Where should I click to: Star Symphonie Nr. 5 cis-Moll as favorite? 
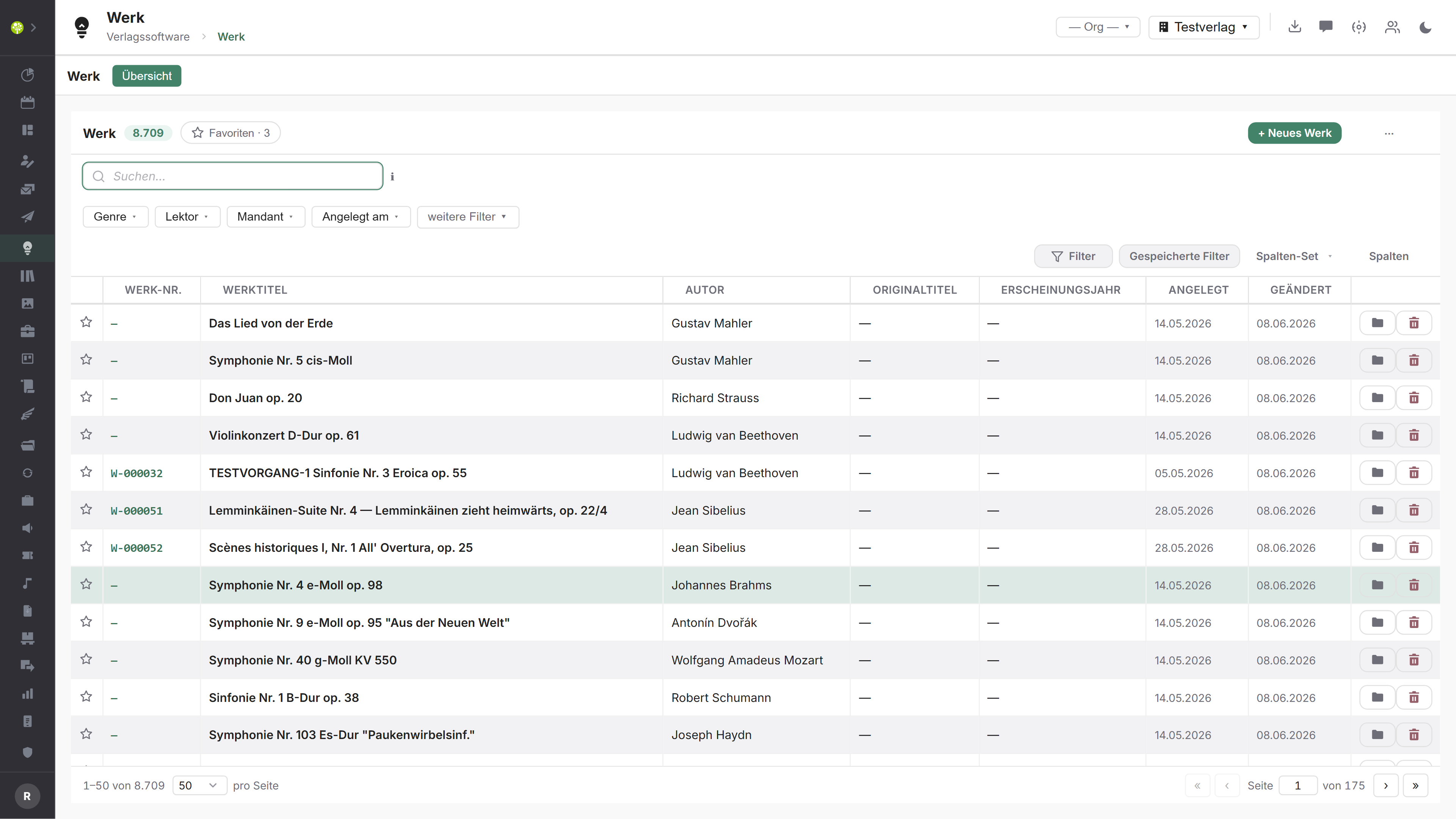coord(86,359)
